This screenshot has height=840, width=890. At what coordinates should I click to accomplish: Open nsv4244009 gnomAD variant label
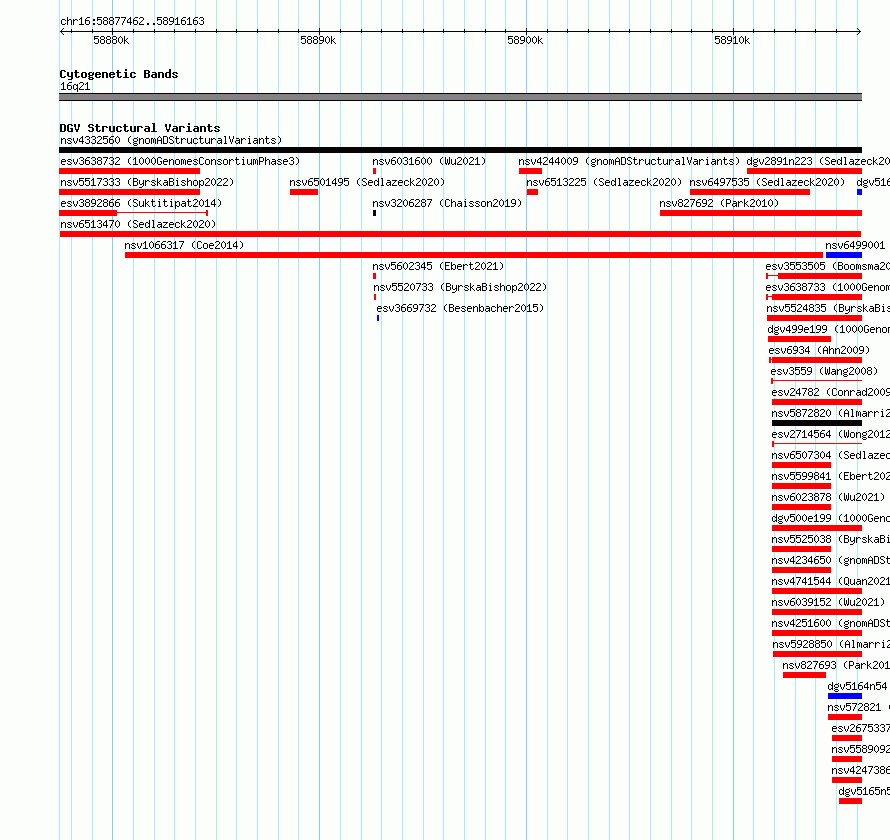click(629, 161)
